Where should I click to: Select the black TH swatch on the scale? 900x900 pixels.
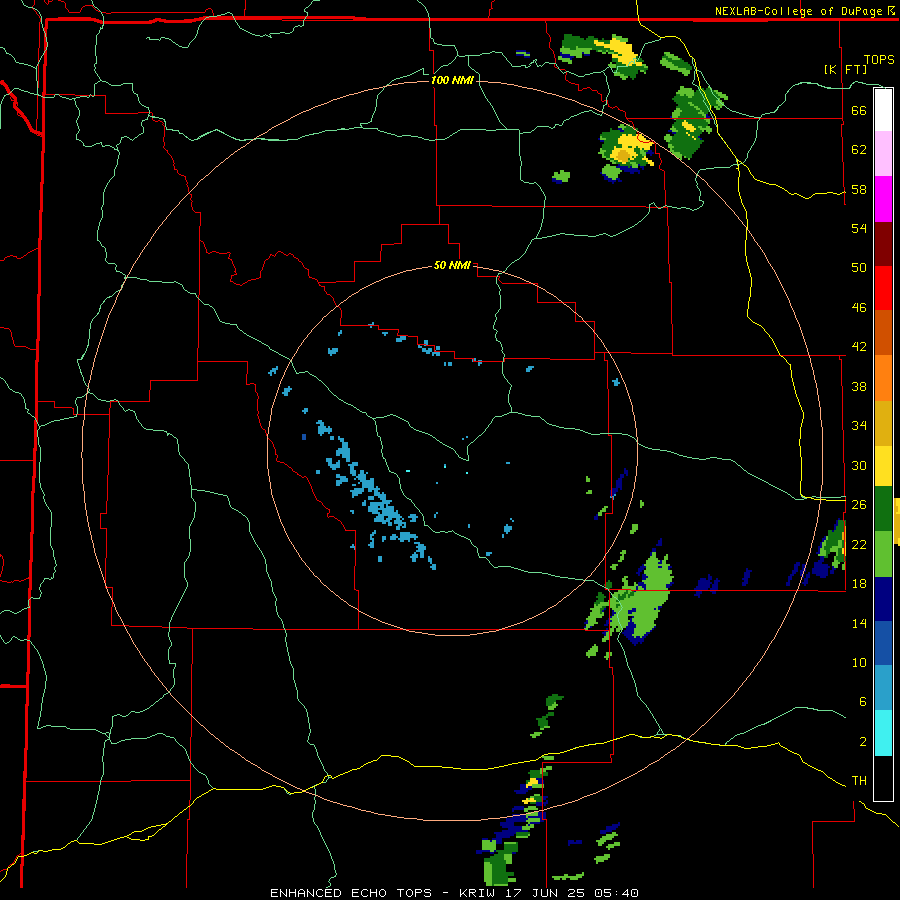click(x=883, y=778)
